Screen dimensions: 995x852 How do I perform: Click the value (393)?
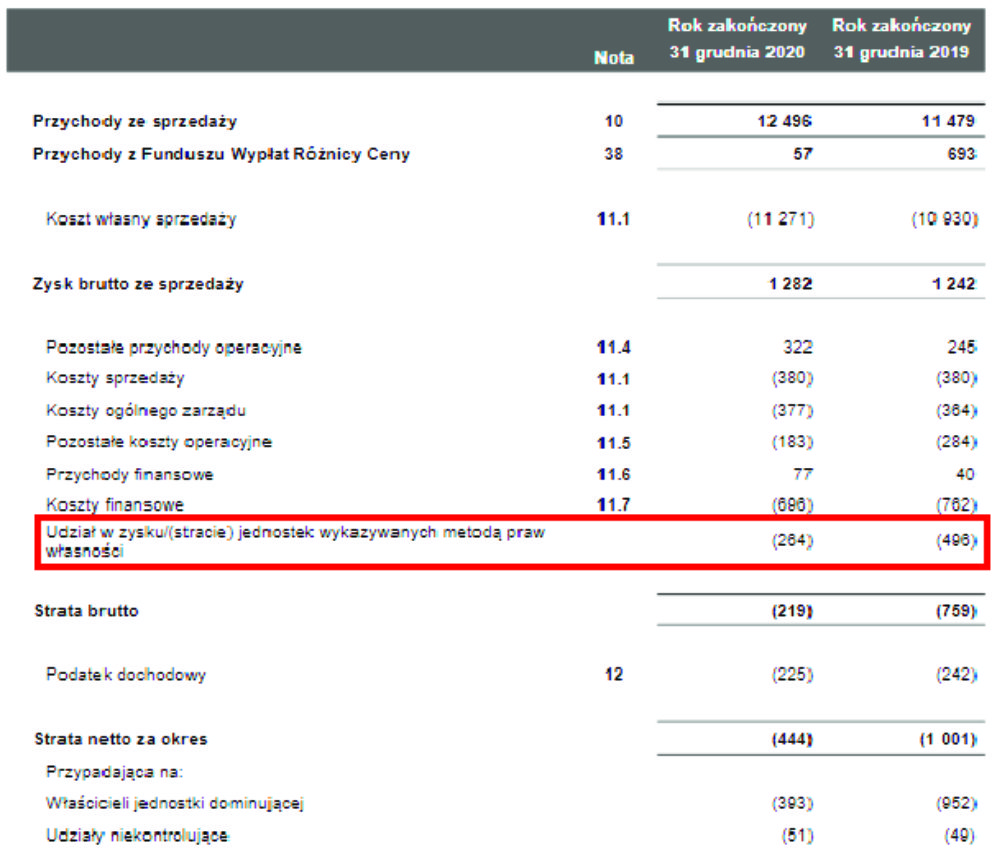(x=793, y=804)
